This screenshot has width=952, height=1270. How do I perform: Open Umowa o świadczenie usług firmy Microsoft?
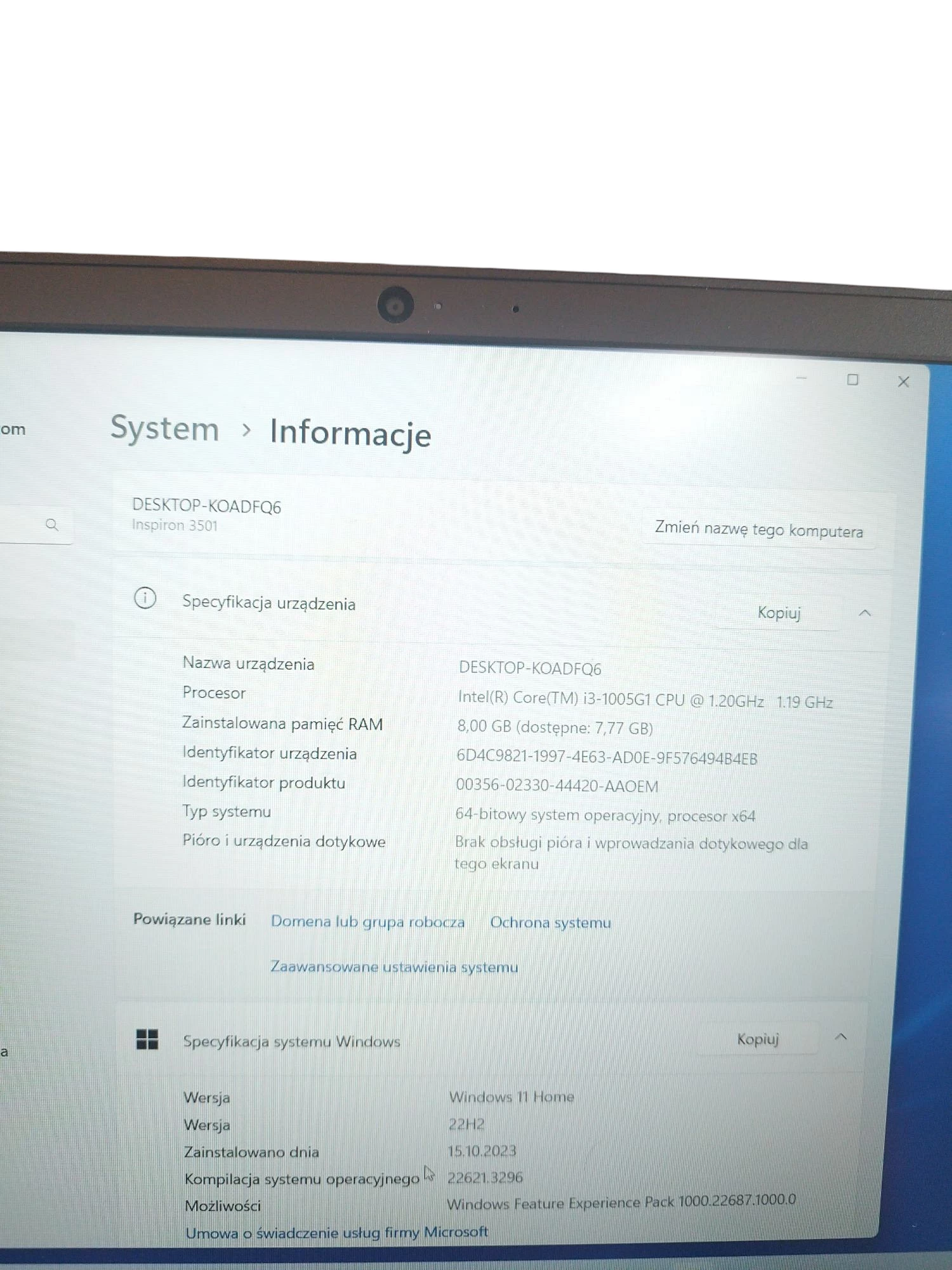[x=336, y=1233]
